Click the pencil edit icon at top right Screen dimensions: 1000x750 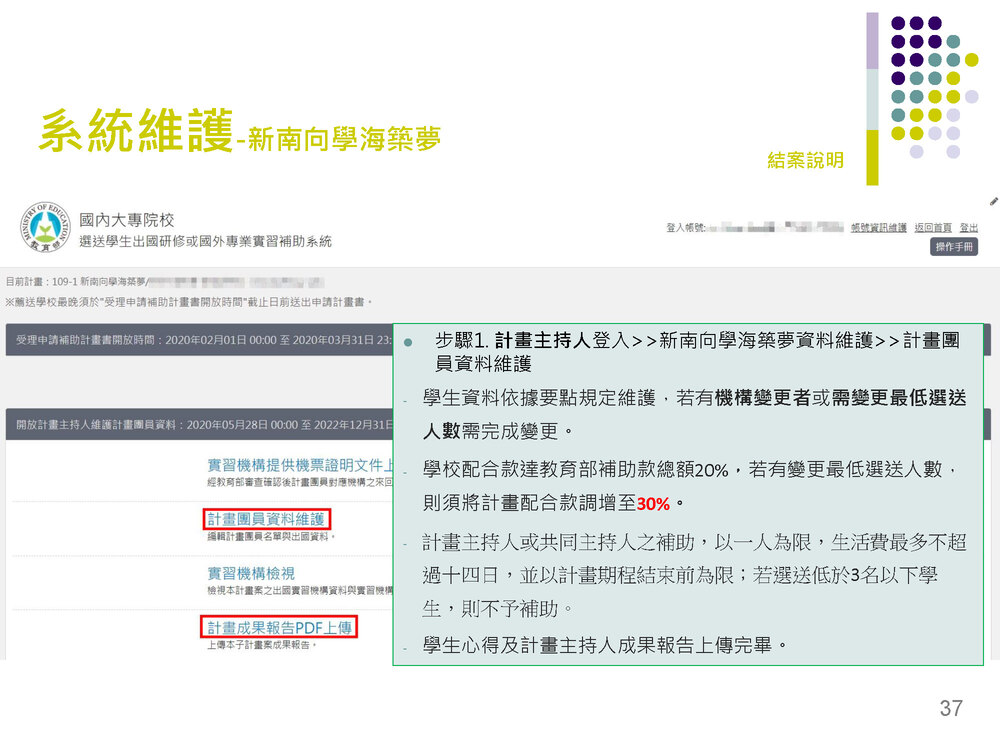[993, 202]
